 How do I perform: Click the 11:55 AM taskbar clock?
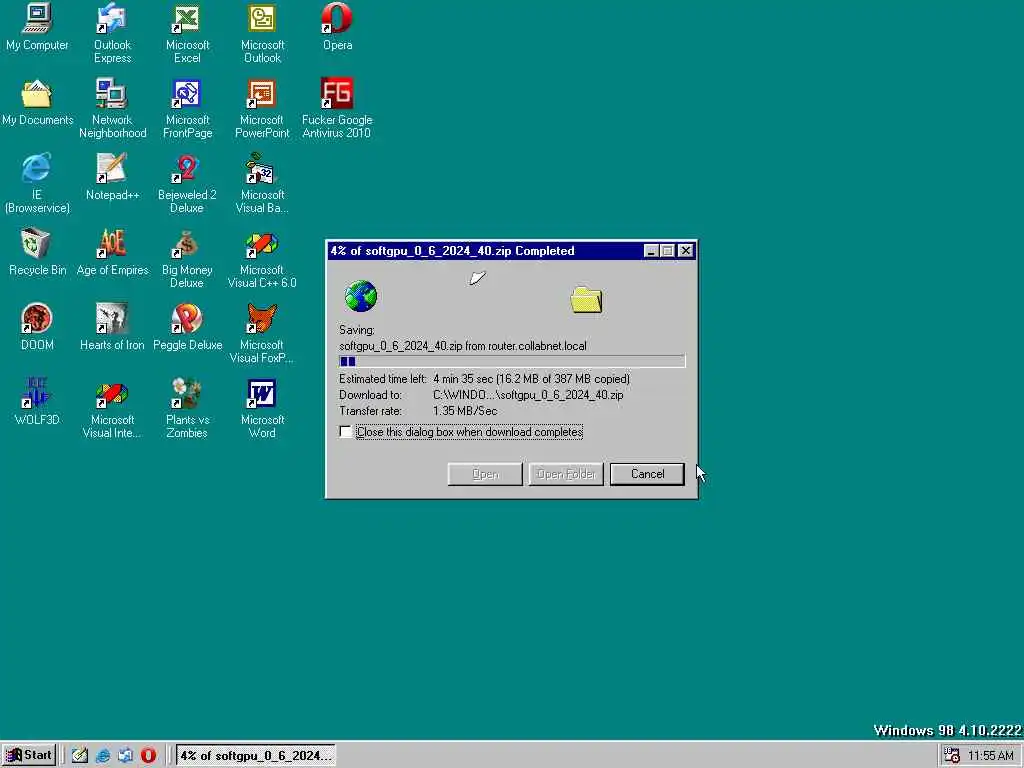pyautogui.click(x=990, y=756)
